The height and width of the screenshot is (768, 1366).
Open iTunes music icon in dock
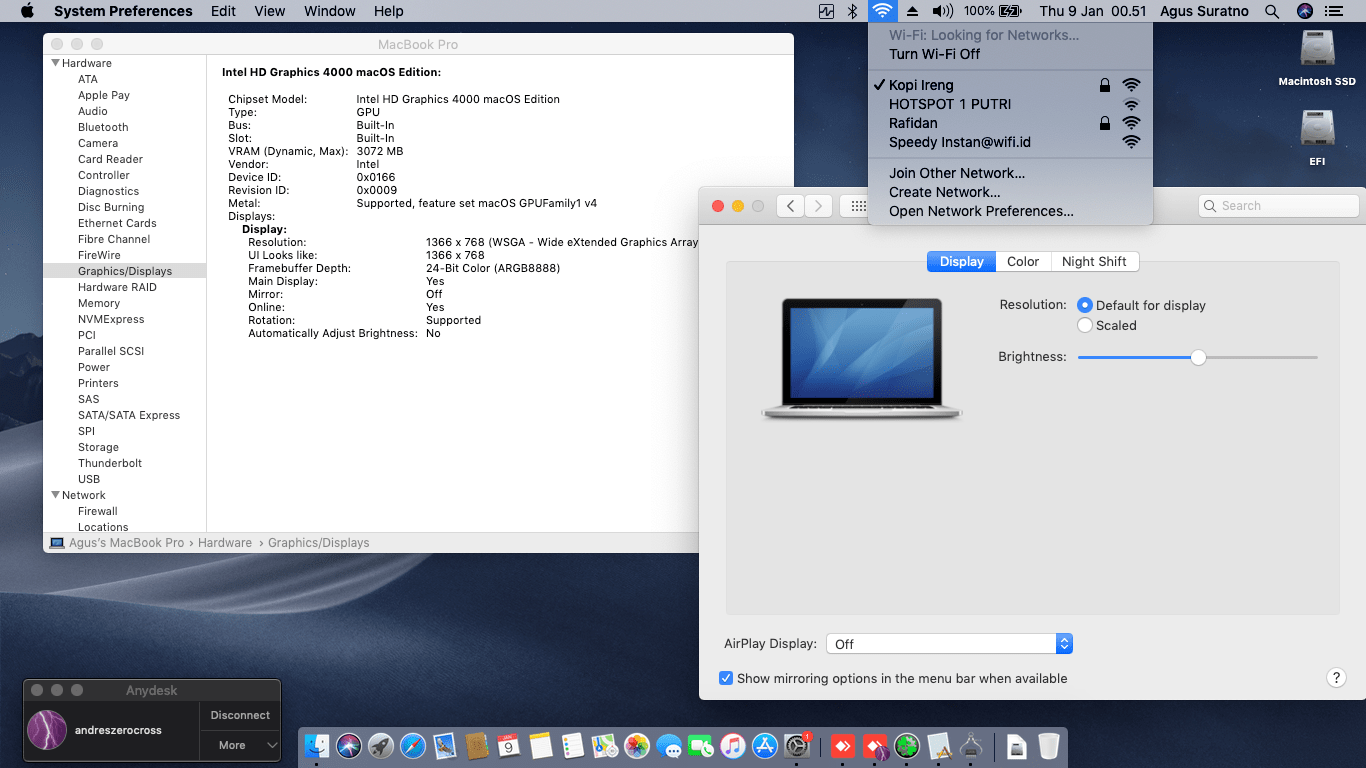(733, 746)
